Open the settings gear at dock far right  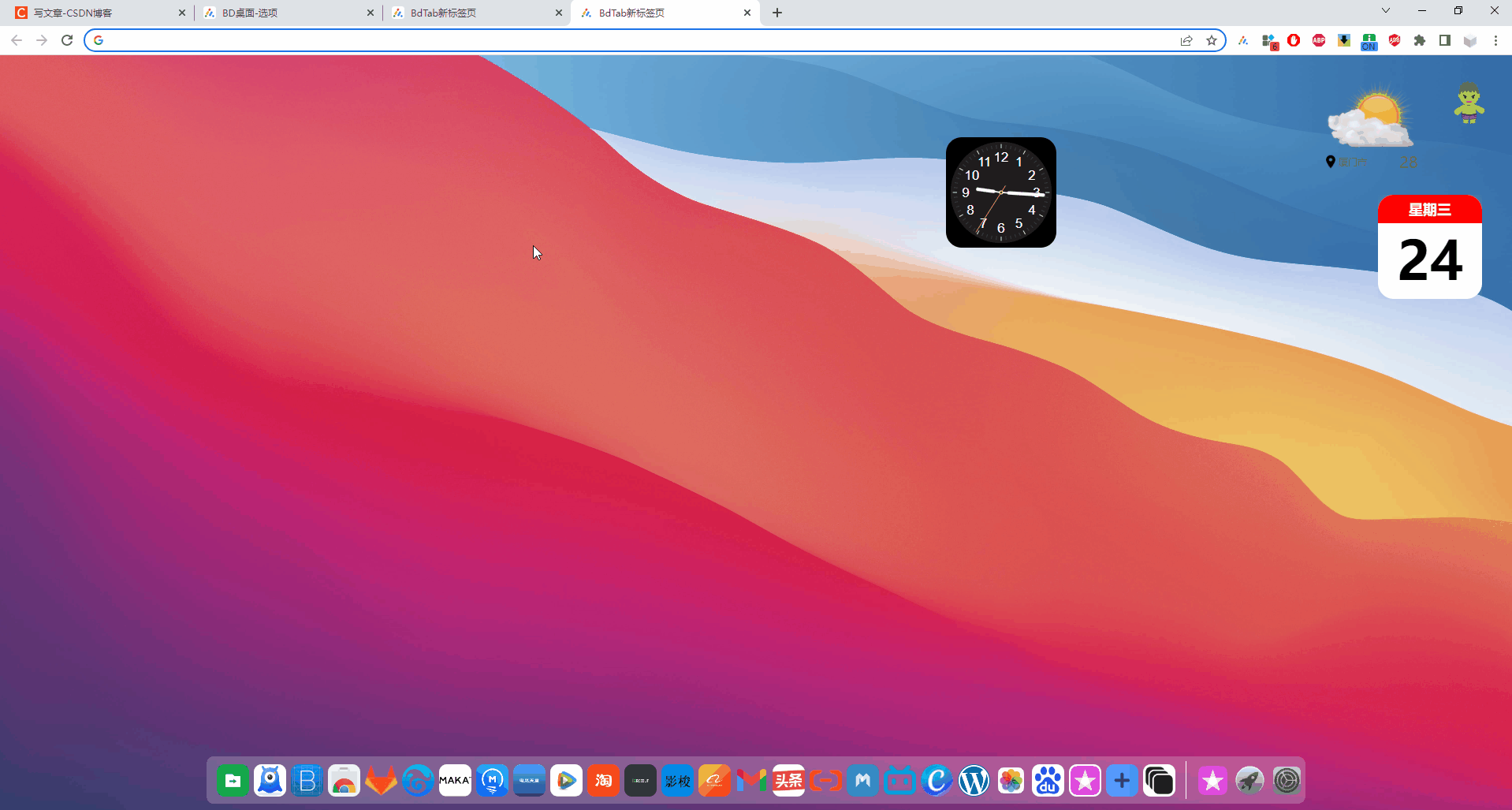[x=1288, y=781]
